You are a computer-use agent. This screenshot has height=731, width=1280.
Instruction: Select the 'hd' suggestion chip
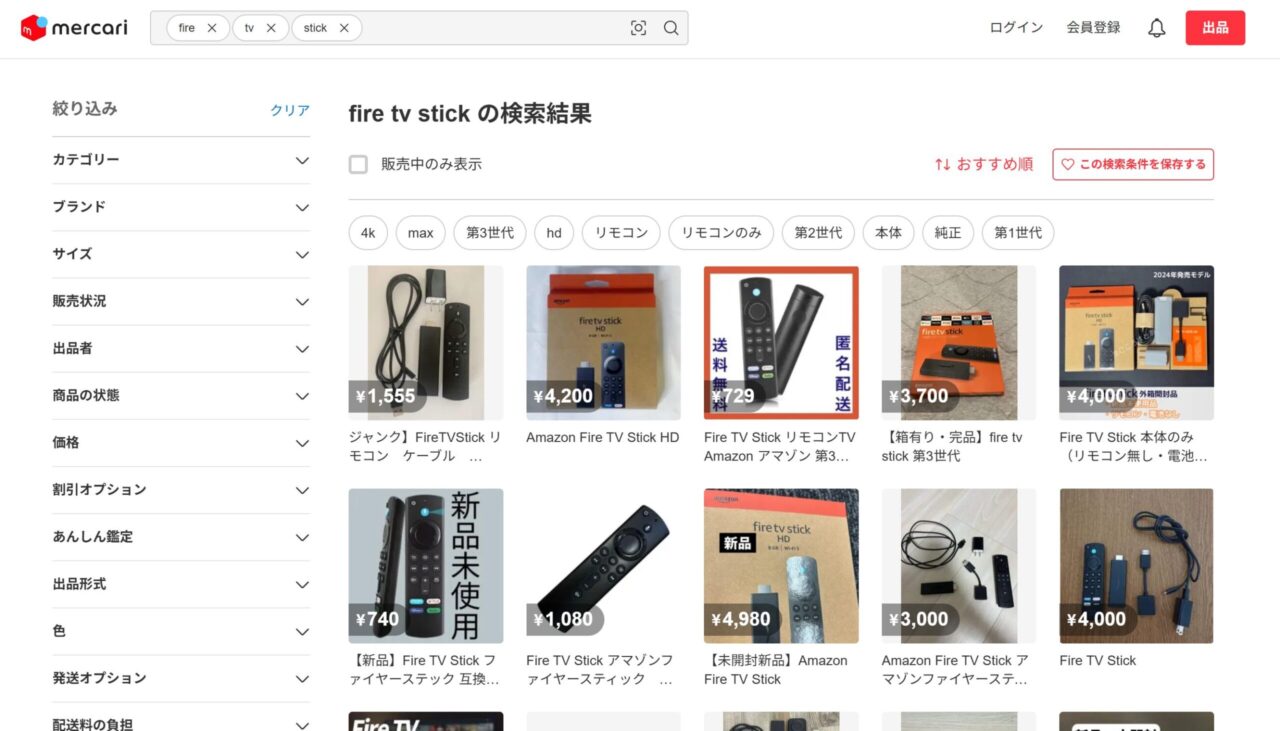click(554, 233)
